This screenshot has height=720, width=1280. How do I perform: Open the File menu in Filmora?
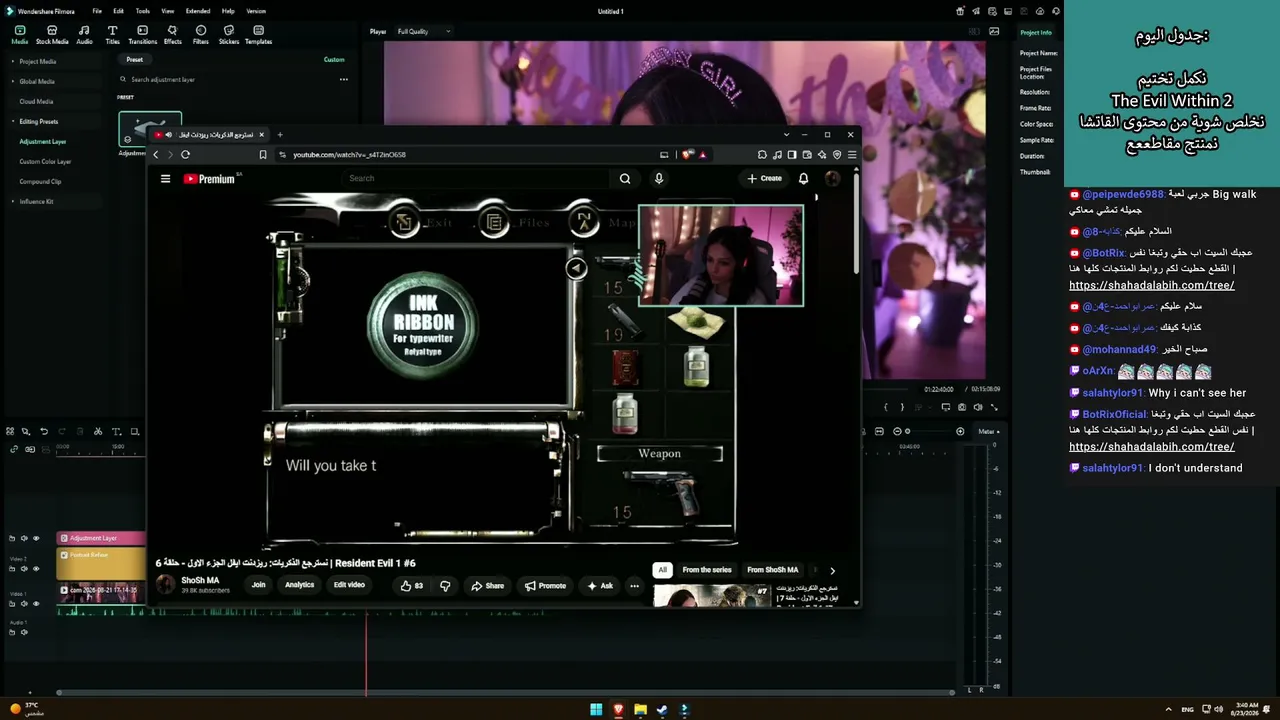click(x=97, y=11)
